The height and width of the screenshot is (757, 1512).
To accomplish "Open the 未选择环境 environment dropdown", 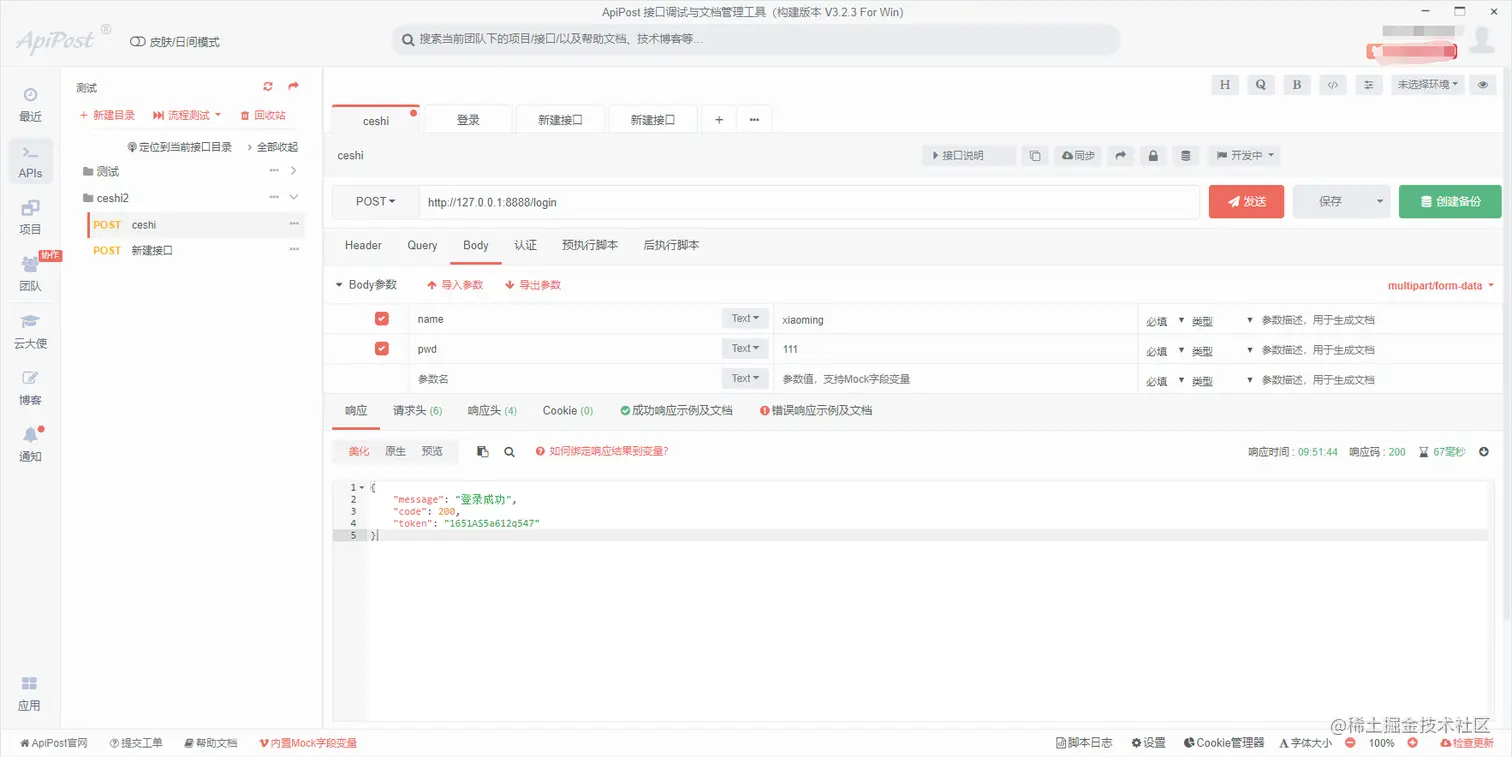I will point(1428,85).
